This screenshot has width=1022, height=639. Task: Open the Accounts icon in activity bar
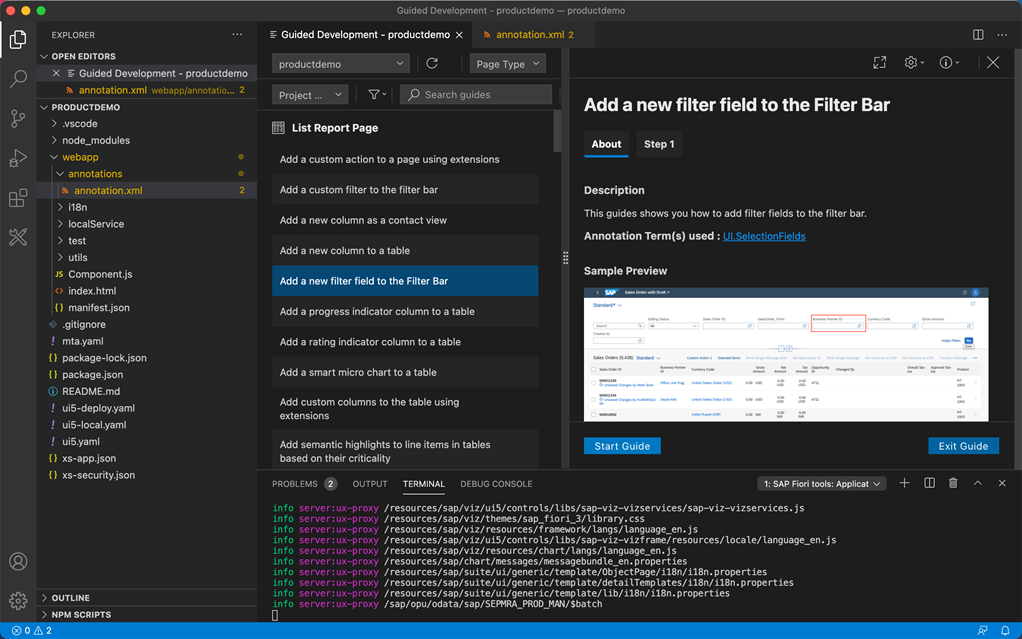[x=18, y=561]
